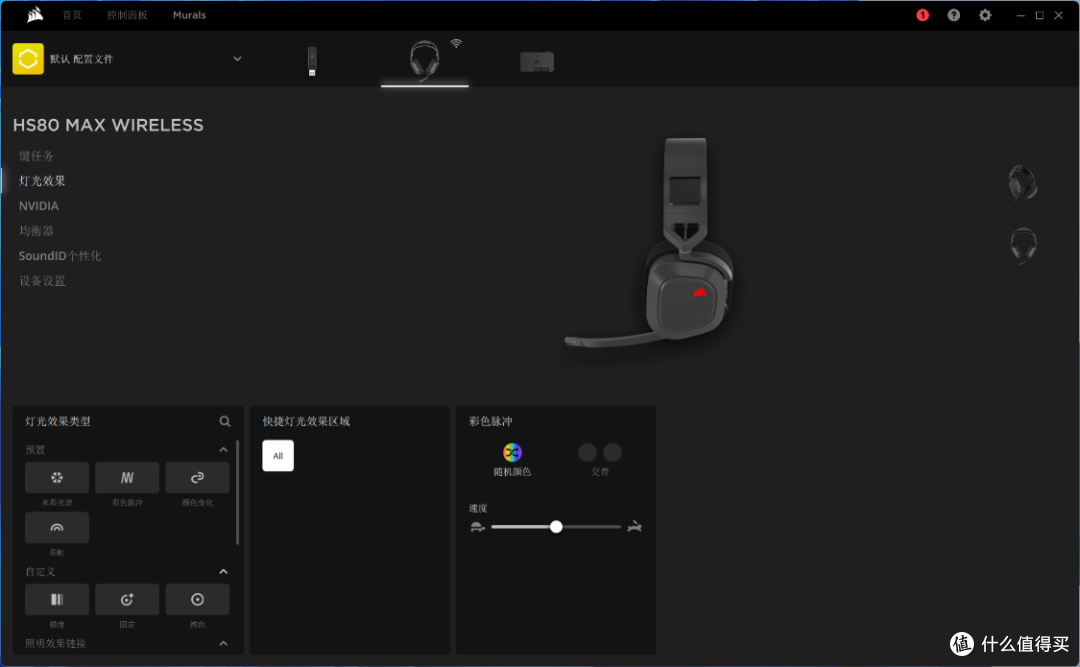Choose the 梯度 gradient effect
Image resolution: width=1080 pixels, height=667 pixels.
pyautogui.click(x=57, y=599)
